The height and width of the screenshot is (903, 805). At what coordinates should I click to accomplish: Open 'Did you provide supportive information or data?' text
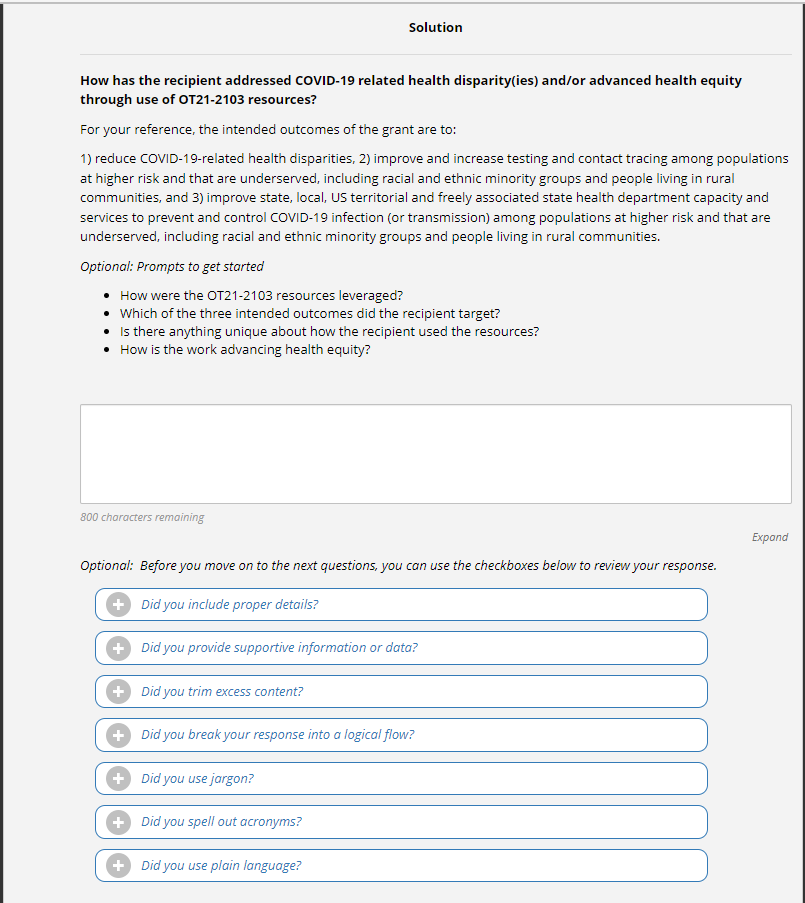[x=279, y=648]
